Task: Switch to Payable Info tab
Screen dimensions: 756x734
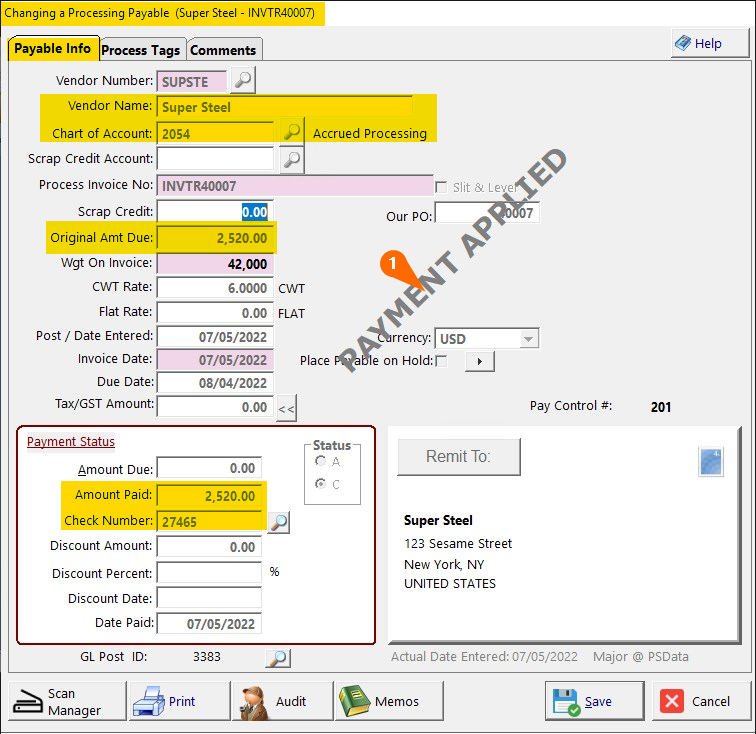Action: (x=53, y=49)
